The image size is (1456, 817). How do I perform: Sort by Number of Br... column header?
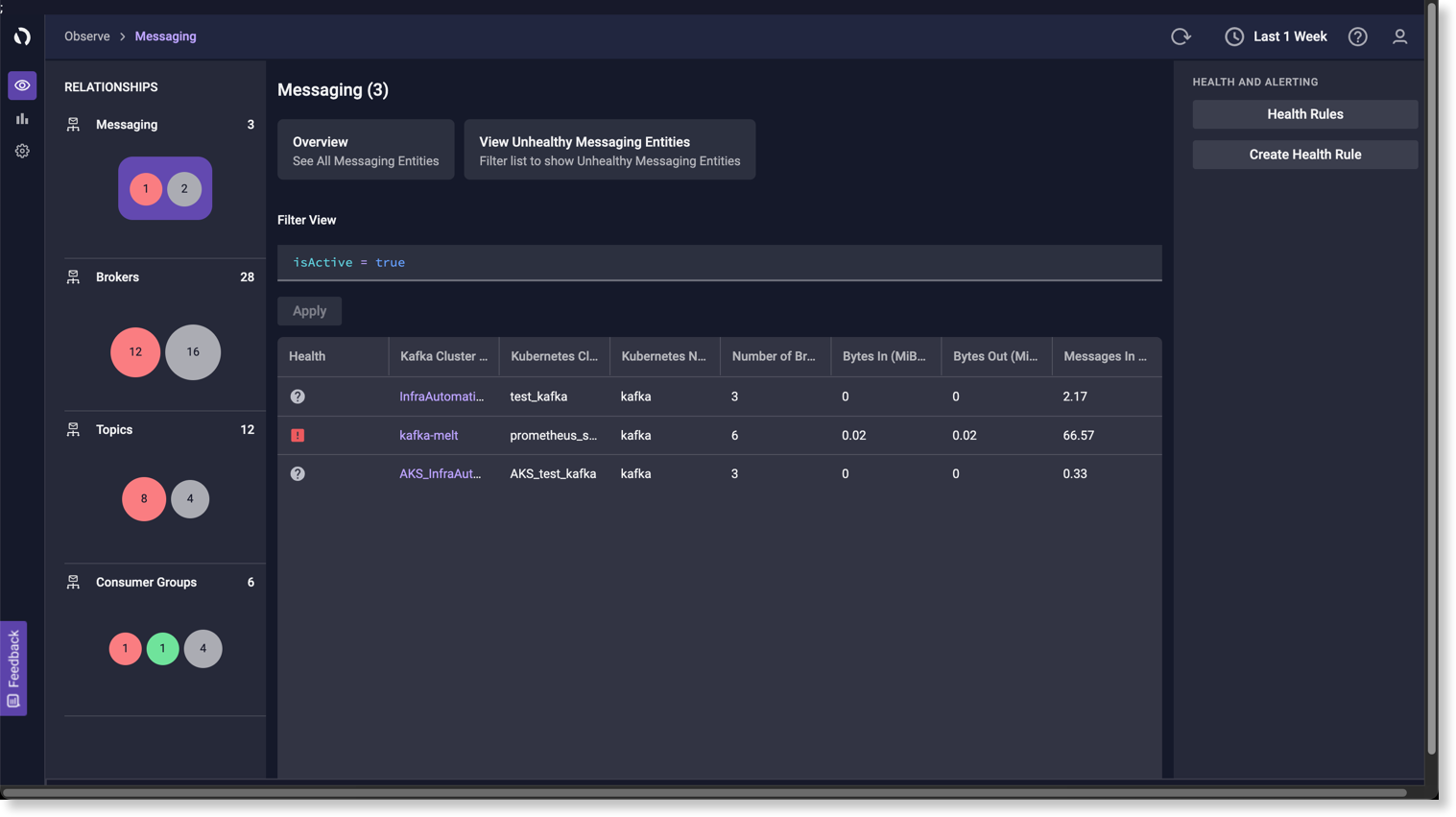pyautogui.click(x=775, y=356)
